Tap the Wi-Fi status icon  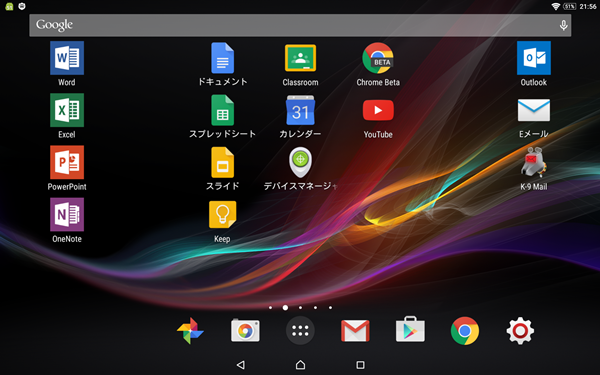pos(556,6)
